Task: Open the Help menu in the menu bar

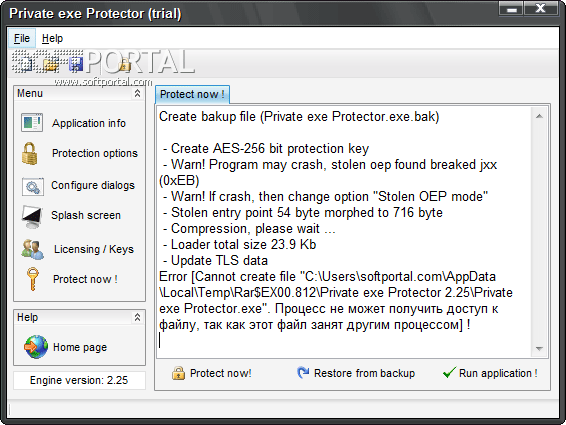Action: pyautogui.click(x=52, y=38)
